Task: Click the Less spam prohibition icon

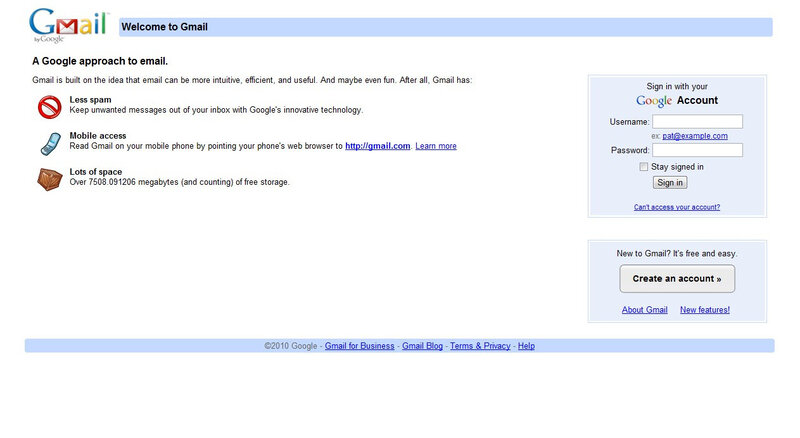Action: [x=49, y=107]
